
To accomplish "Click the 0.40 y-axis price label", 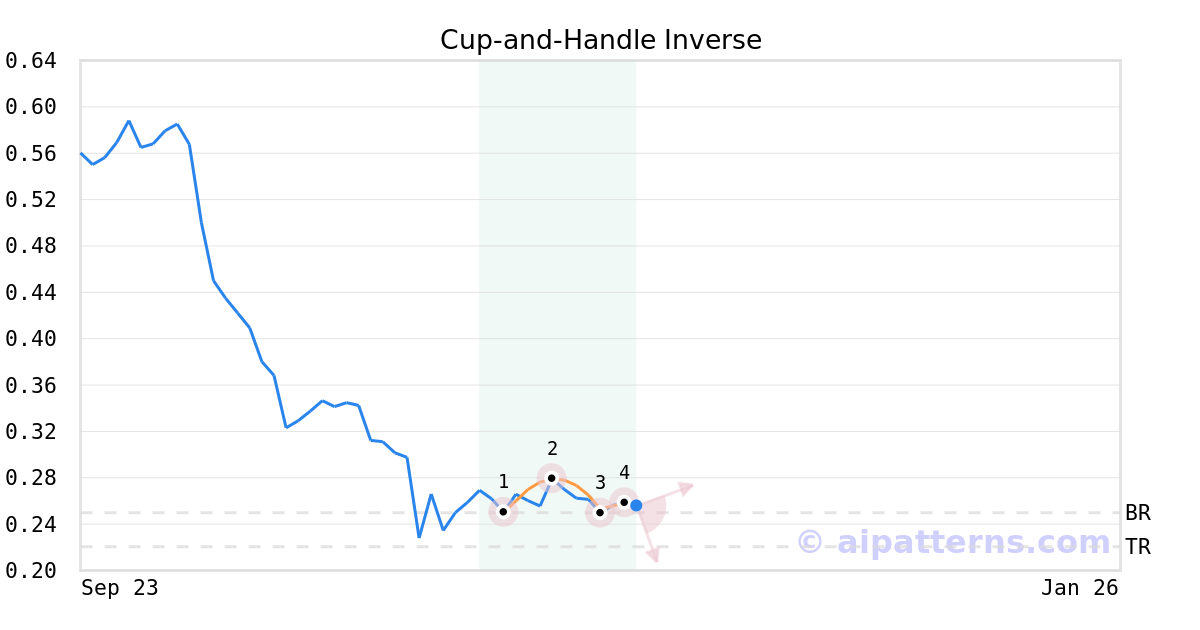I will coord(30,339).
